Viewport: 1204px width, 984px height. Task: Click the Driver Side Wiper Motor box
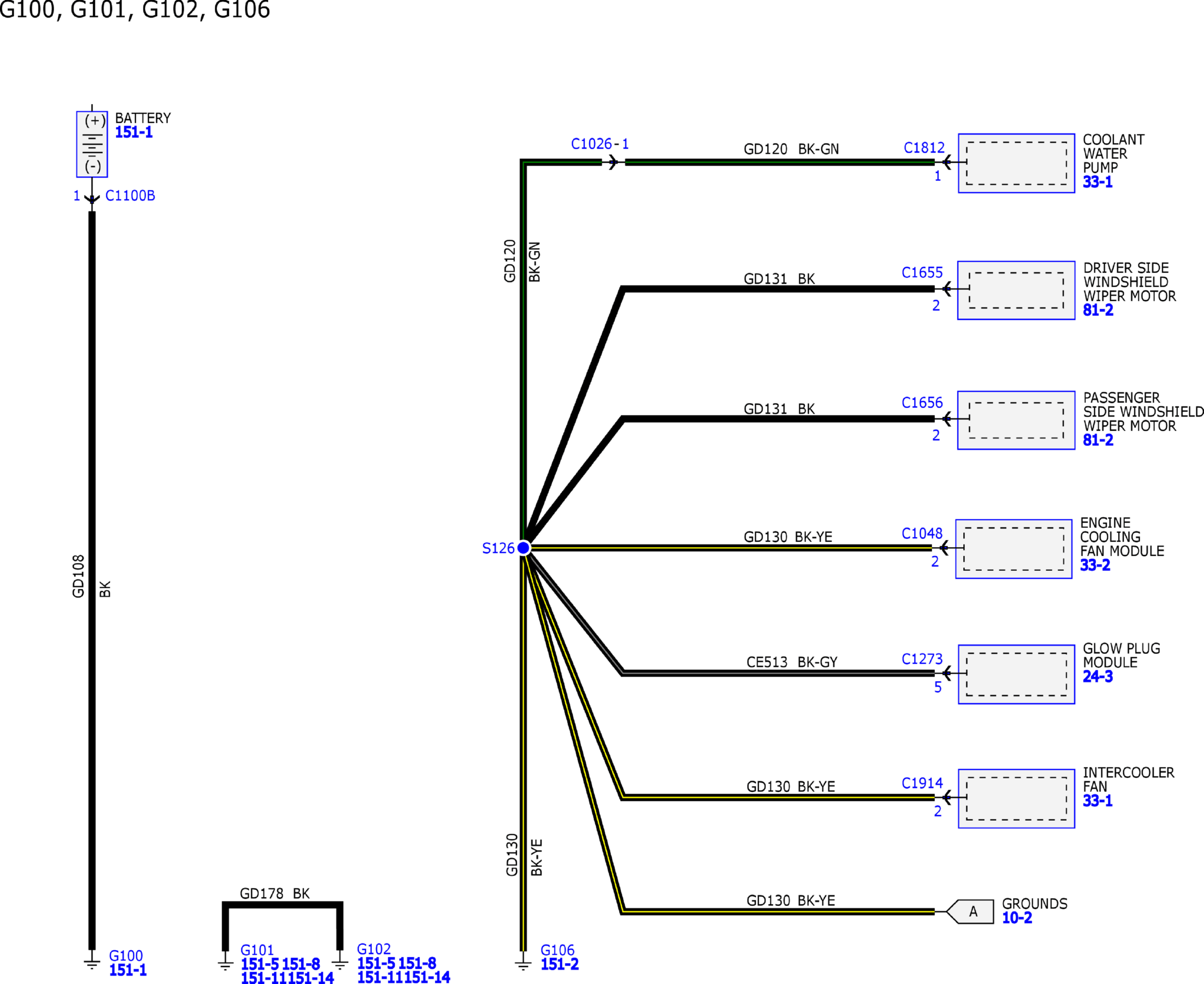1016,290
